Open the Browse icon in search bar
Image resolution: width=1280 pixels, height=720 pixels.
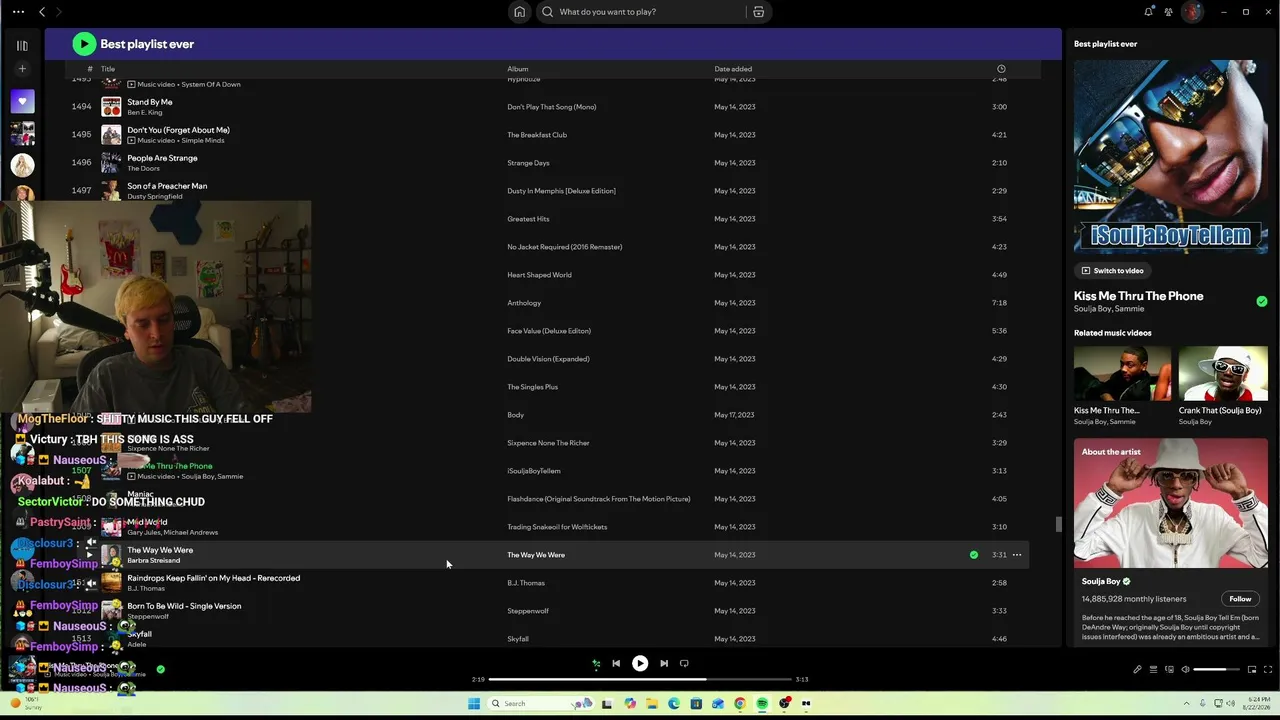pos(758,12)
